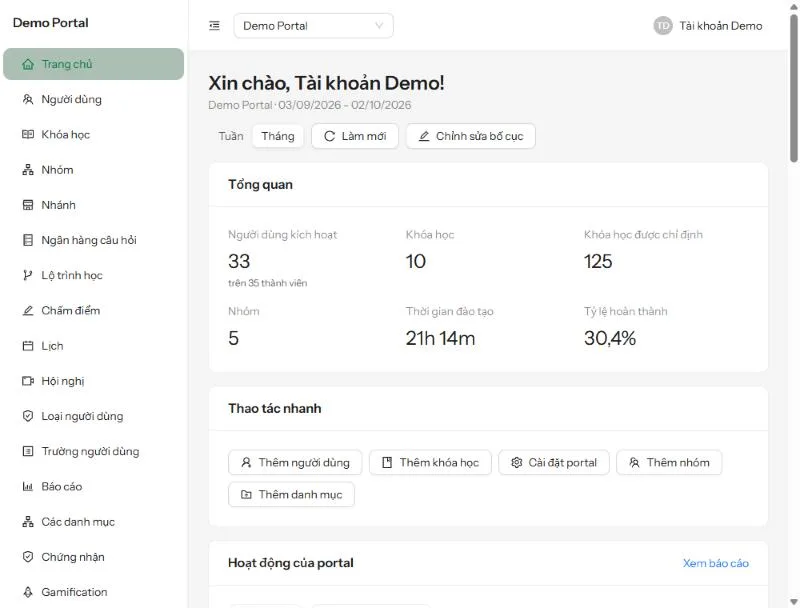Click the 21h 14m training time value
The height and width of the screenshot is (608, 800).
440,338
